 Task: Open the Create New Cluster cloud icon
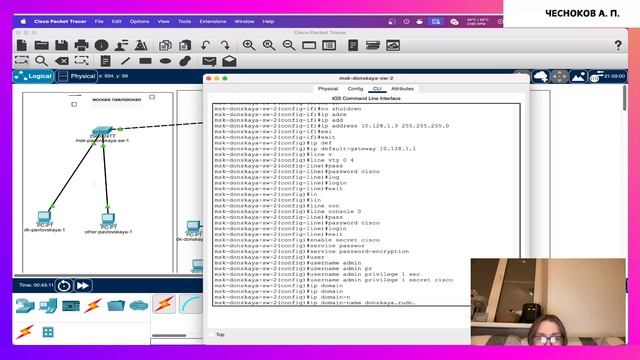click(x=540, y=76)
